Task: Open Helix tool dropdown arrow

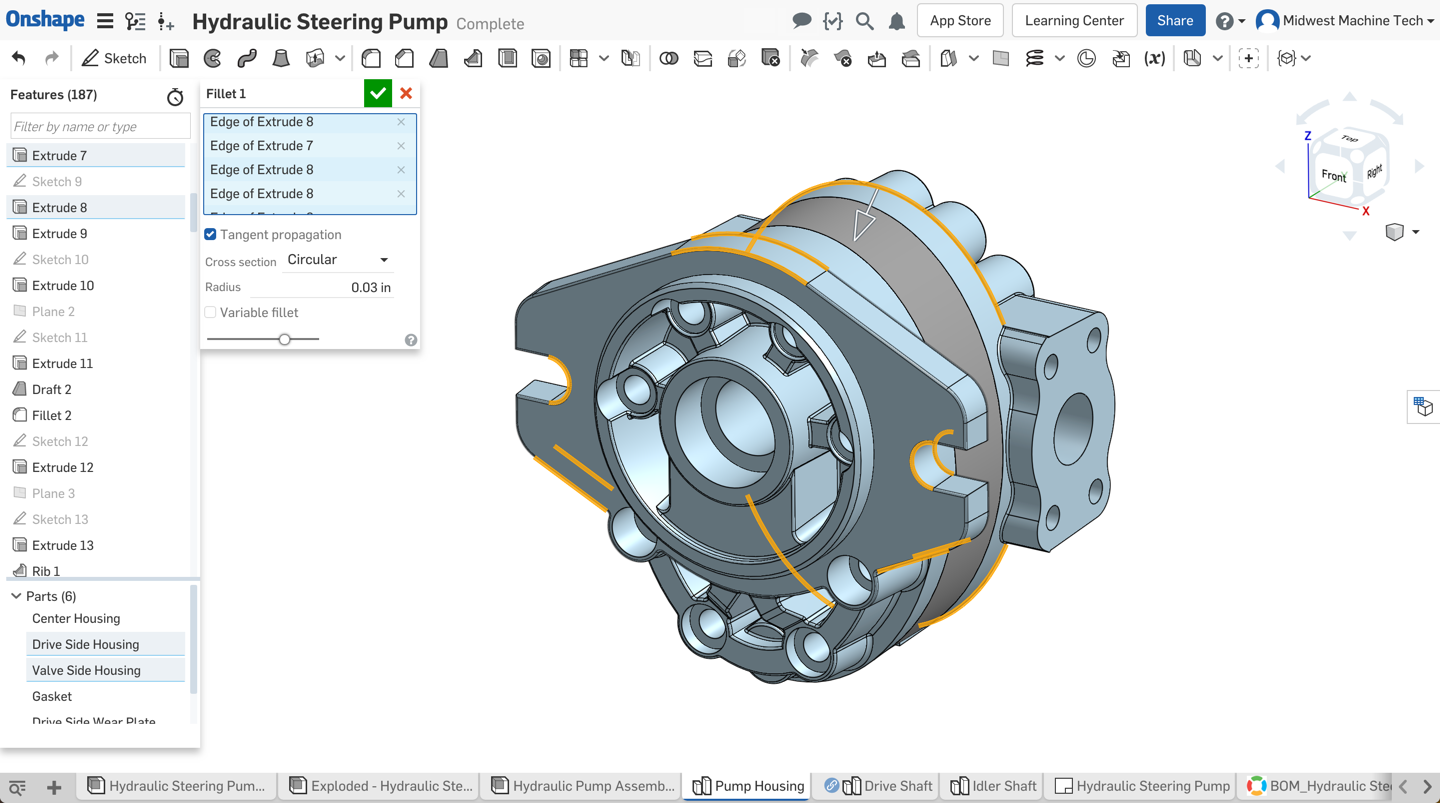Action: (x=1060, y=58)
